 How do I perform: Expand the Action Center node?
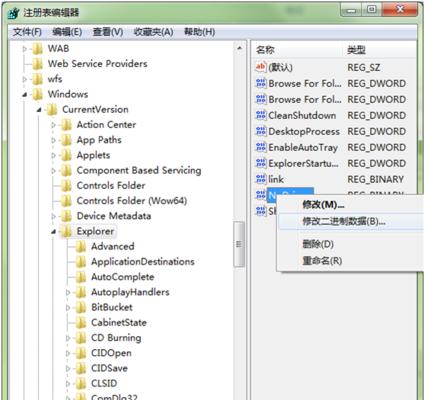click(53, 125)
